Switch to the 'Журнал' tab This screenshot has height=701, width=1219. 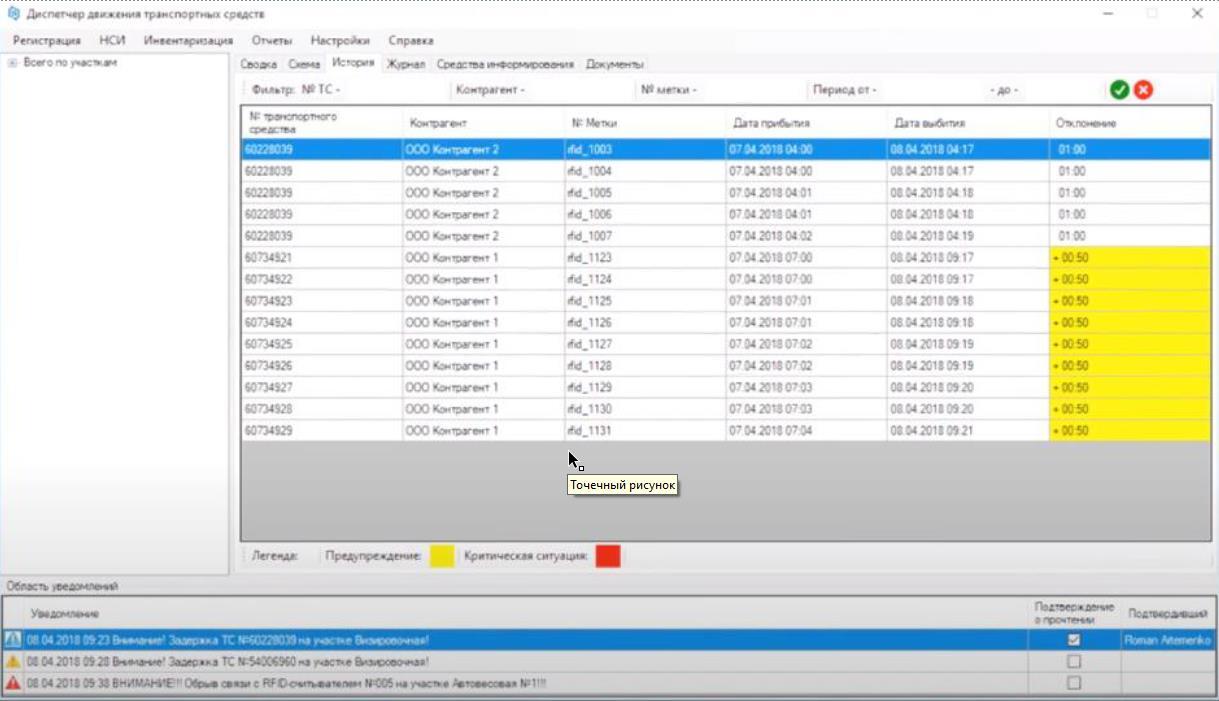(406, 65)
